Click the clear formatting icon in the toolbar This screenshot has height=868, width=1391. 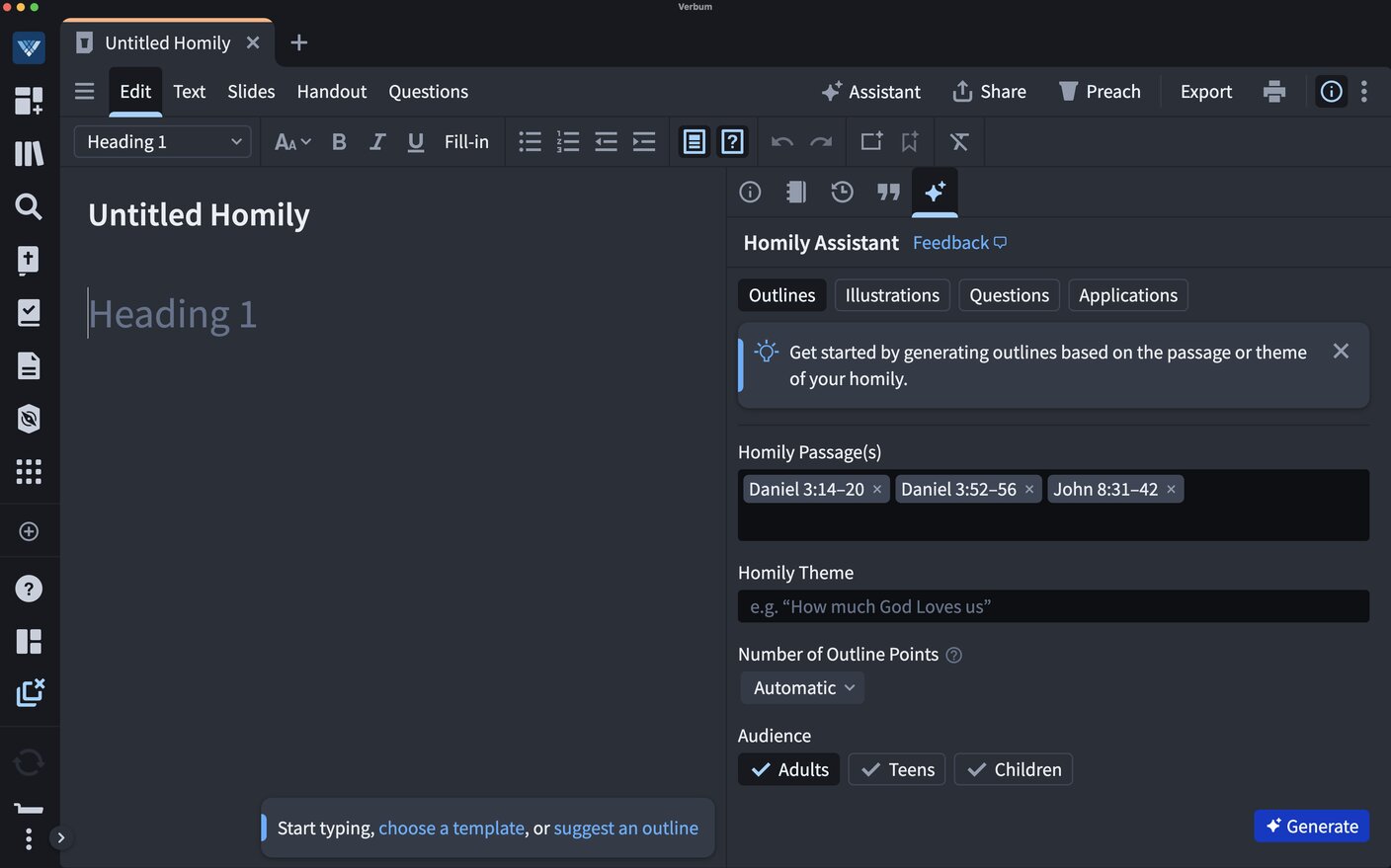958,141
